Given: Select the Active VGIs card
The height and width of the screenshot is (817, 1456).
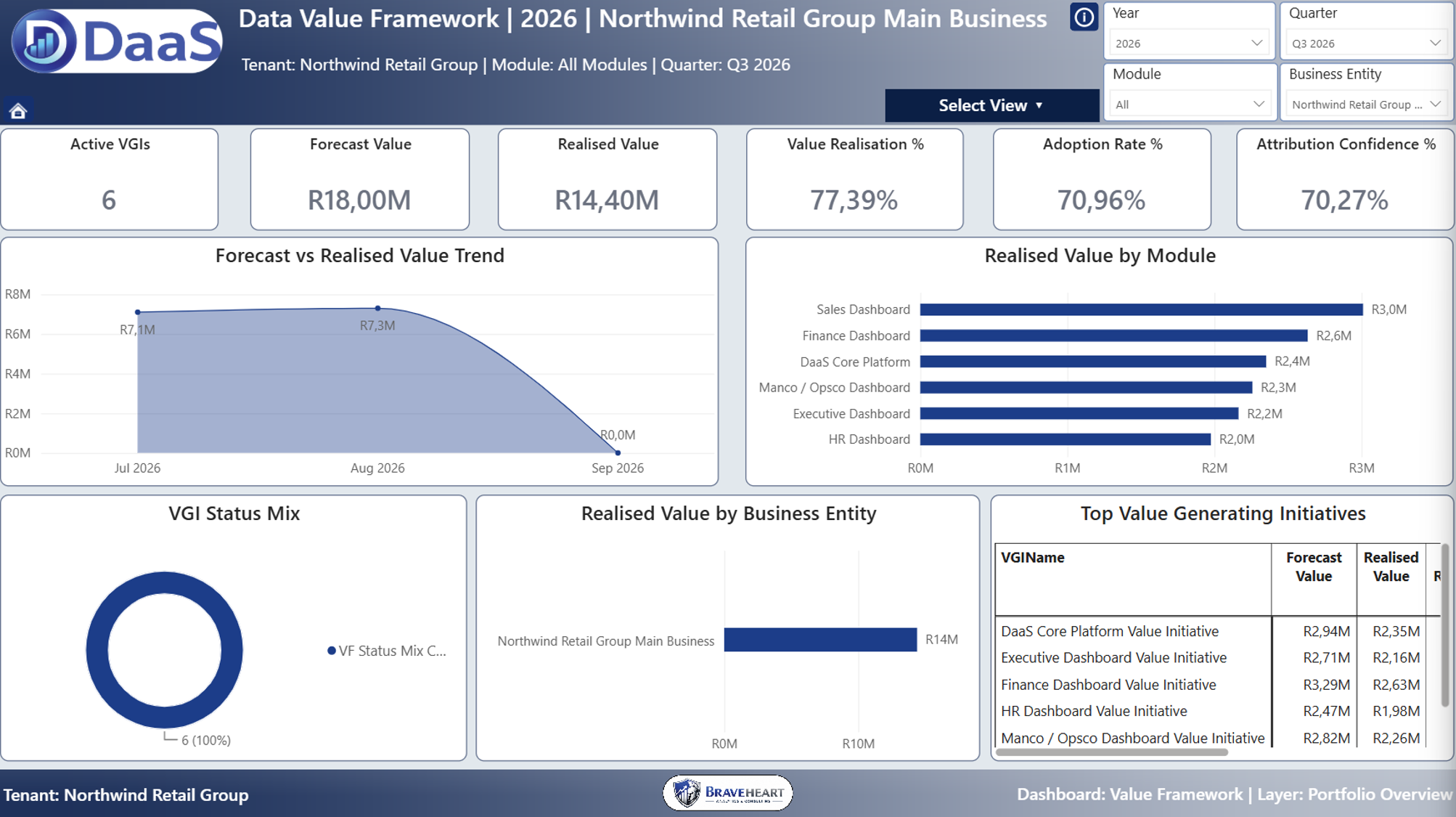Looking at the screenshot, I should pos(110,179).
